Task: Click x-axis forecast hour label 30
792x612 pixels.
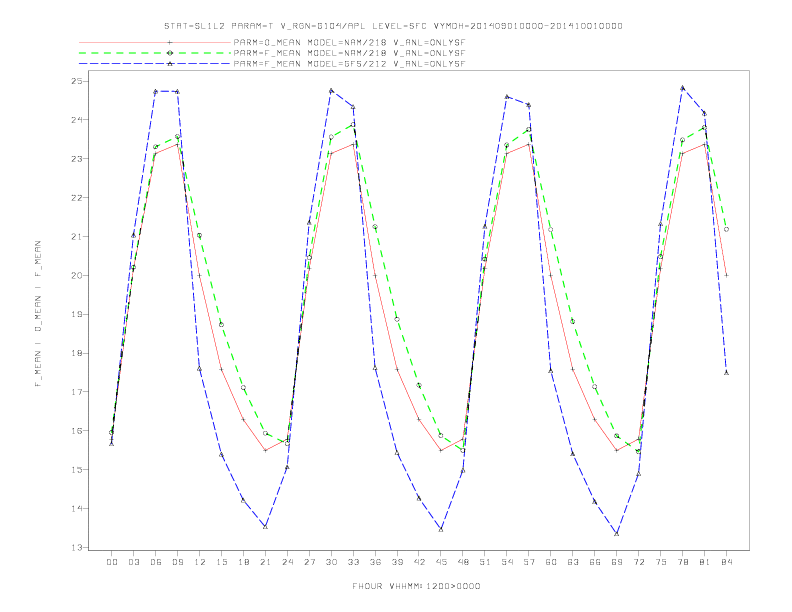Action: [331, 562]
